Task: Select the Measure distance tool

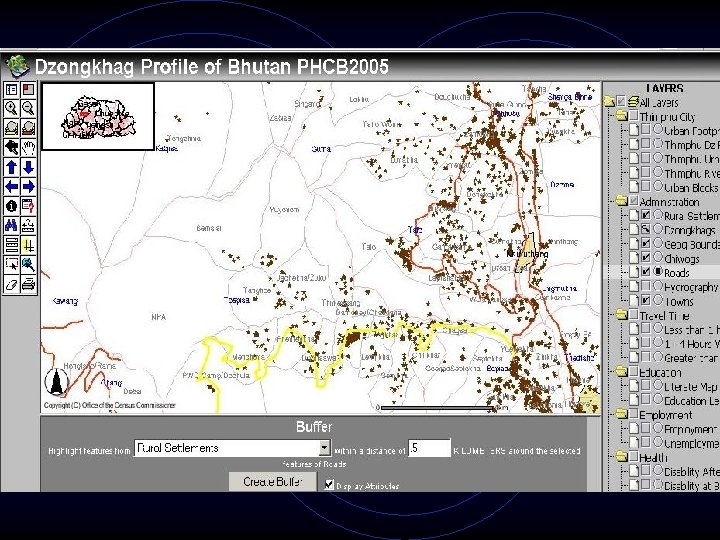Action: click(x=28, y=225)
